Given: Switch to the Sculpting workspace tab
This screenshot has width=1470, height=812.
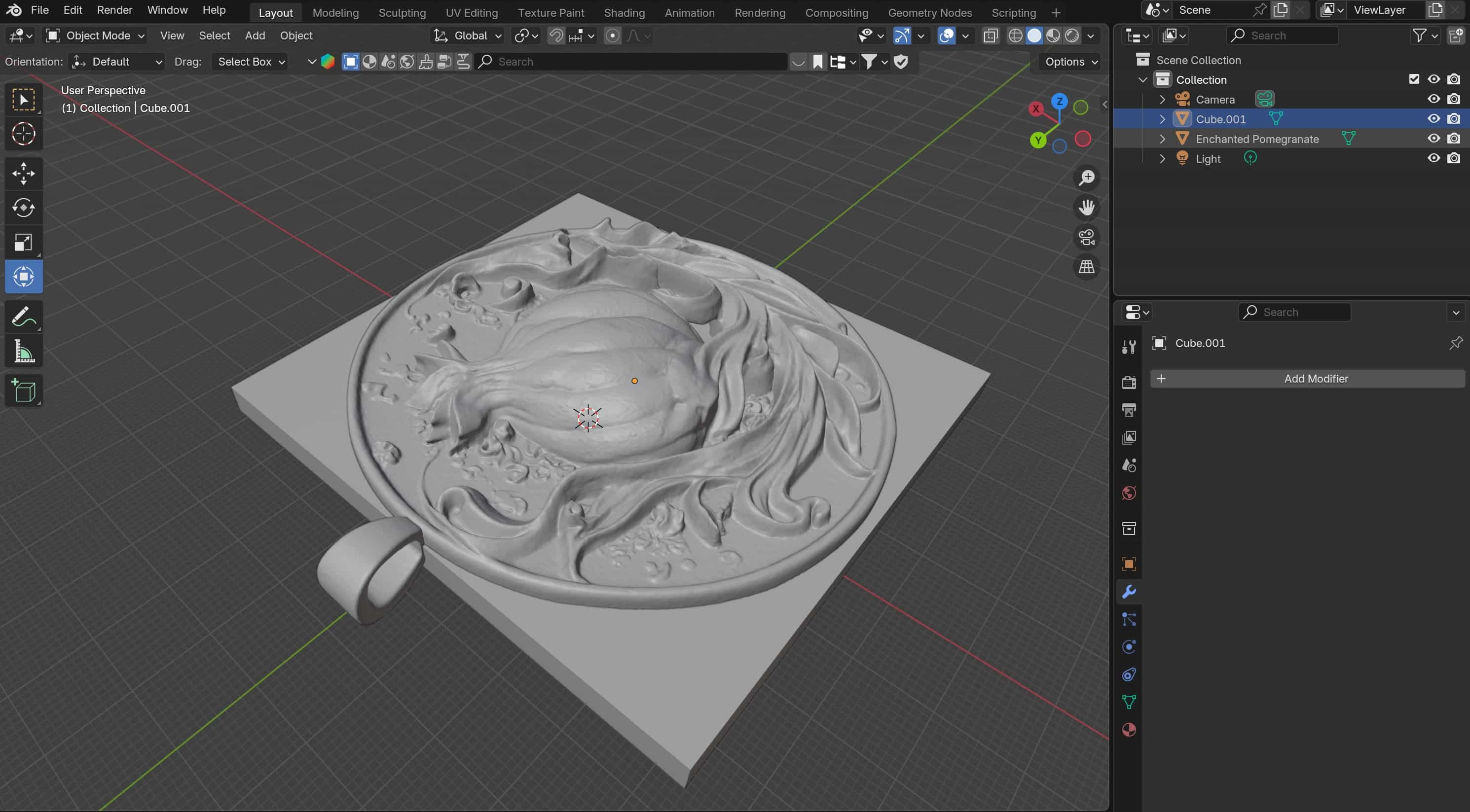Looking at the screenshot, I should click(402, 12).
